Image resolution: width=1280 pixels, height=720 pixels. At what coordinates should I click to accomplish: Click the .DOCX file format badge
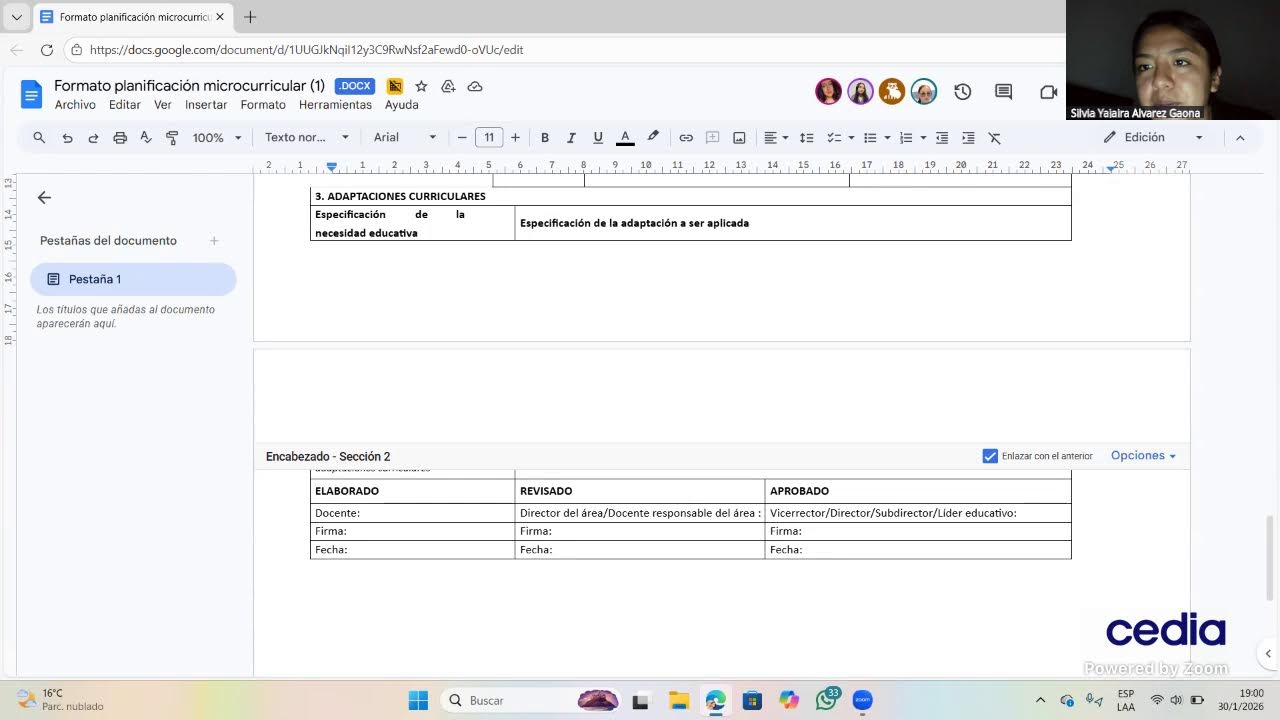[x=355, y=87]
